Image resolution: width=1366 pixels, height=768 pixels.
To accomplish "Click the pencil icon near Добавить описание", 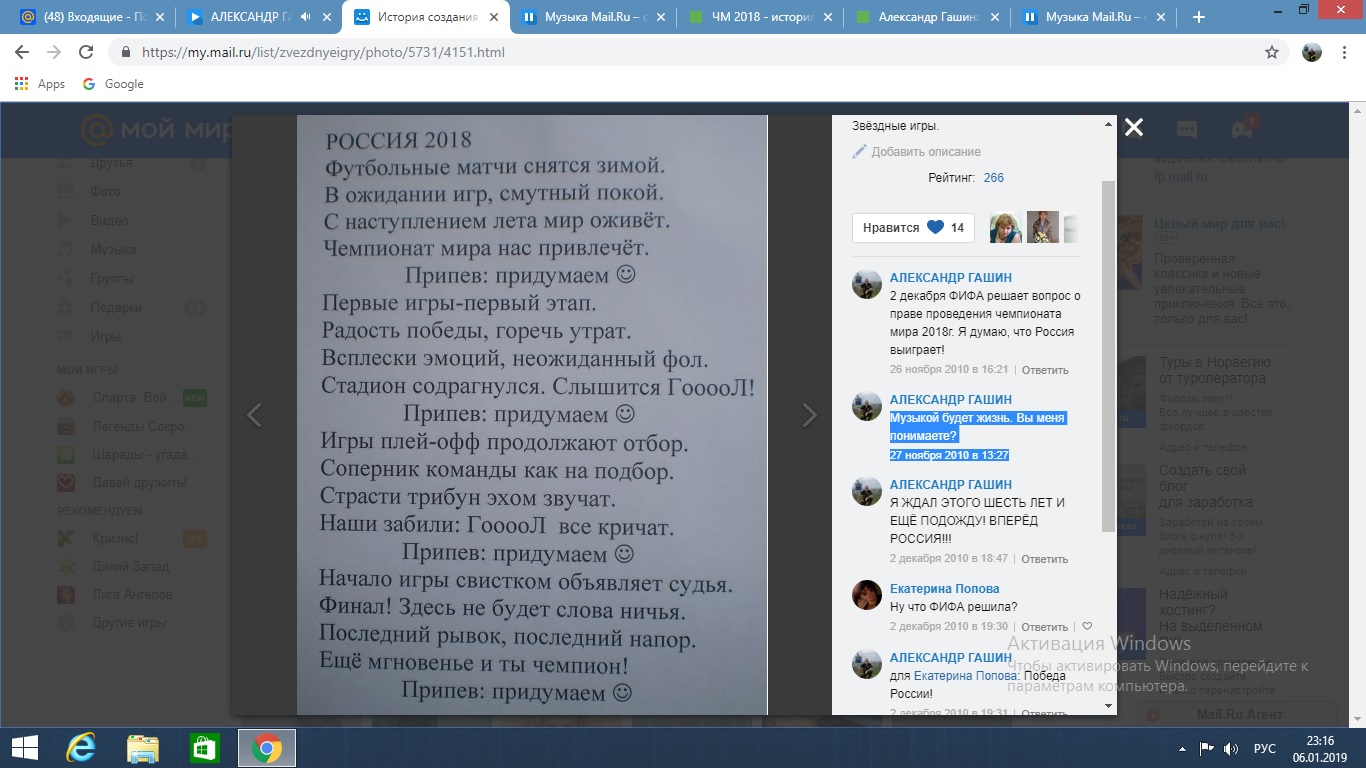I will pyautogui.click(x=859, y=152).
